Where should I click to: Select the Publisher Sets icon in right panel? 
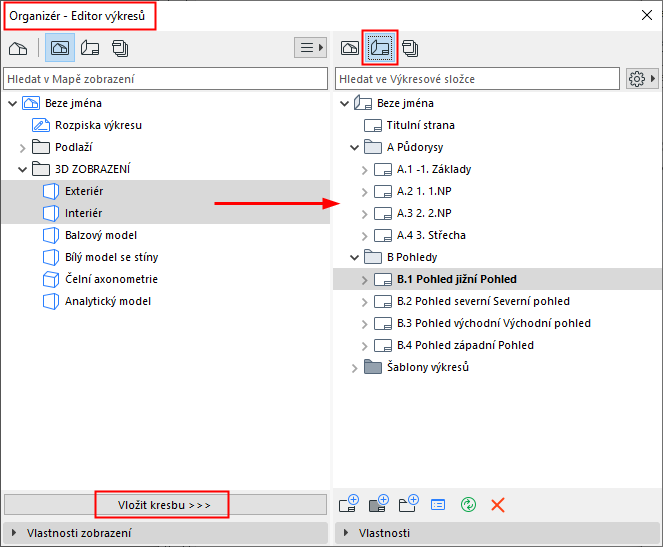coord(410,48)
